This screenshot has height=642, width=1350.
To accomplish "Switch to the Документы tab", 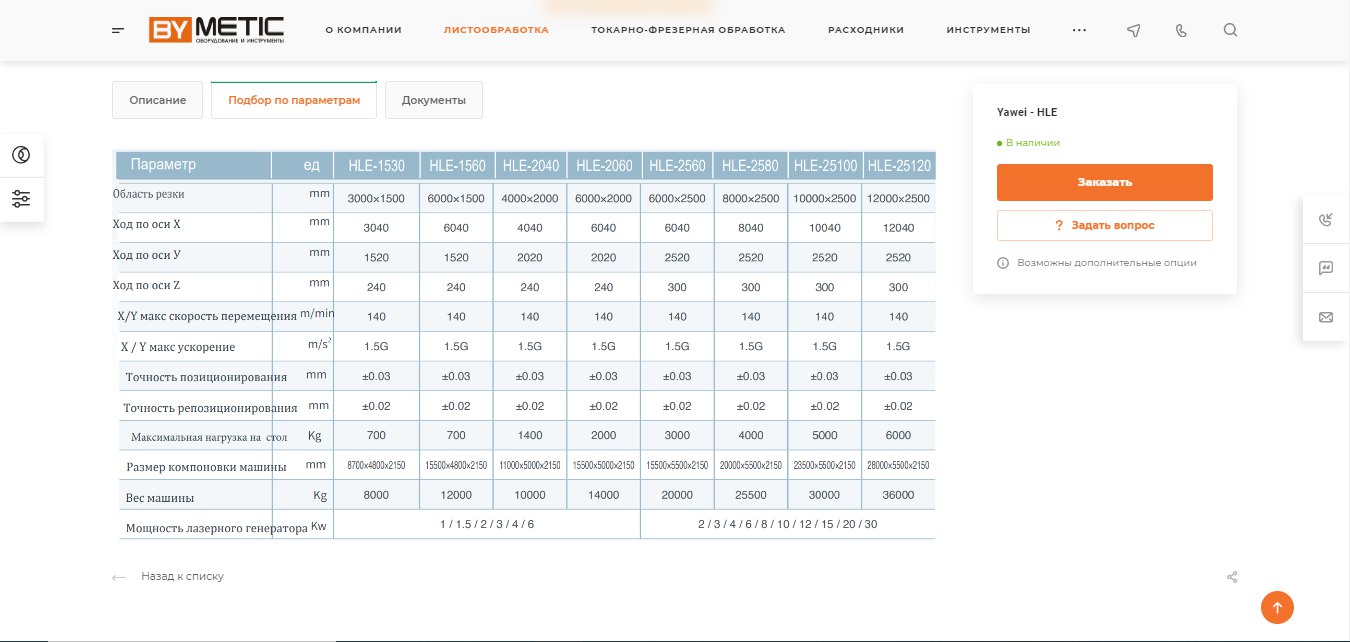I will pyautogui.click(x=434, y=100).
